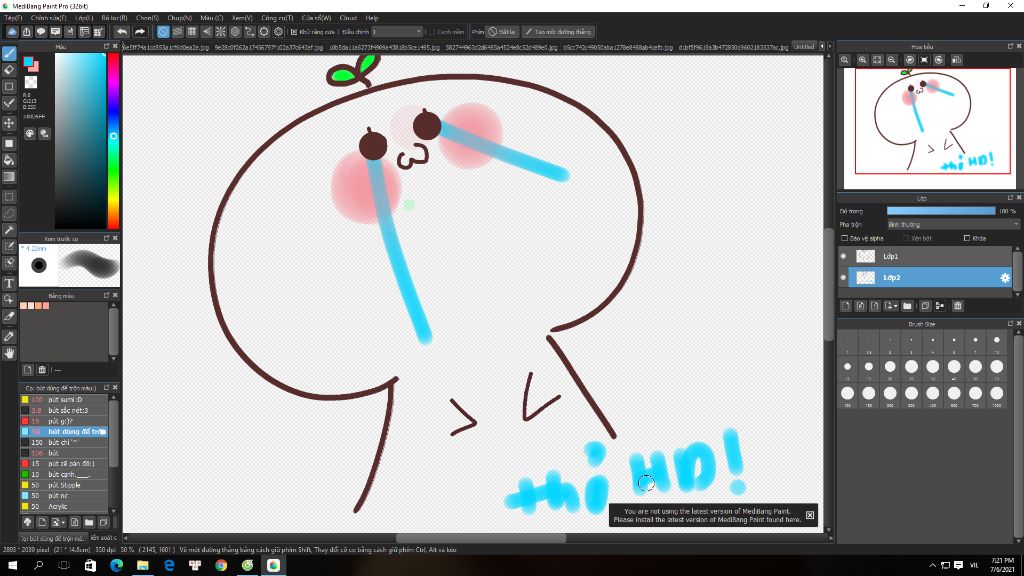This screenshot has height=576, width=1024.
Task: Open the Pha trộn blend mode dropdown
Action: click(952, 225)
